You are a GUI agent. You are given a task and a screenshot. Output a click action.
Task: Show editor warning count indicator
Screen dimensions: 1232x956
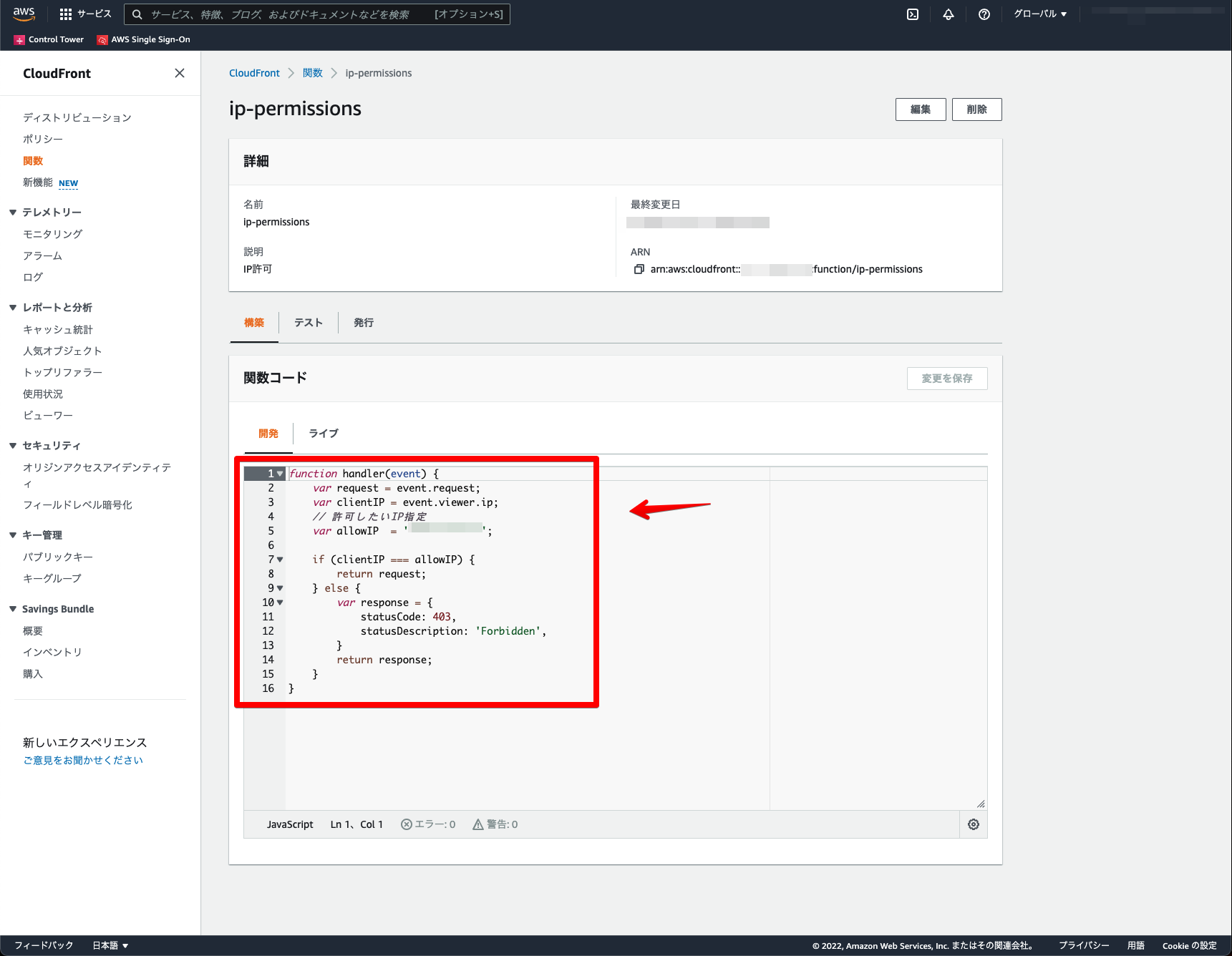pos(495,824)
